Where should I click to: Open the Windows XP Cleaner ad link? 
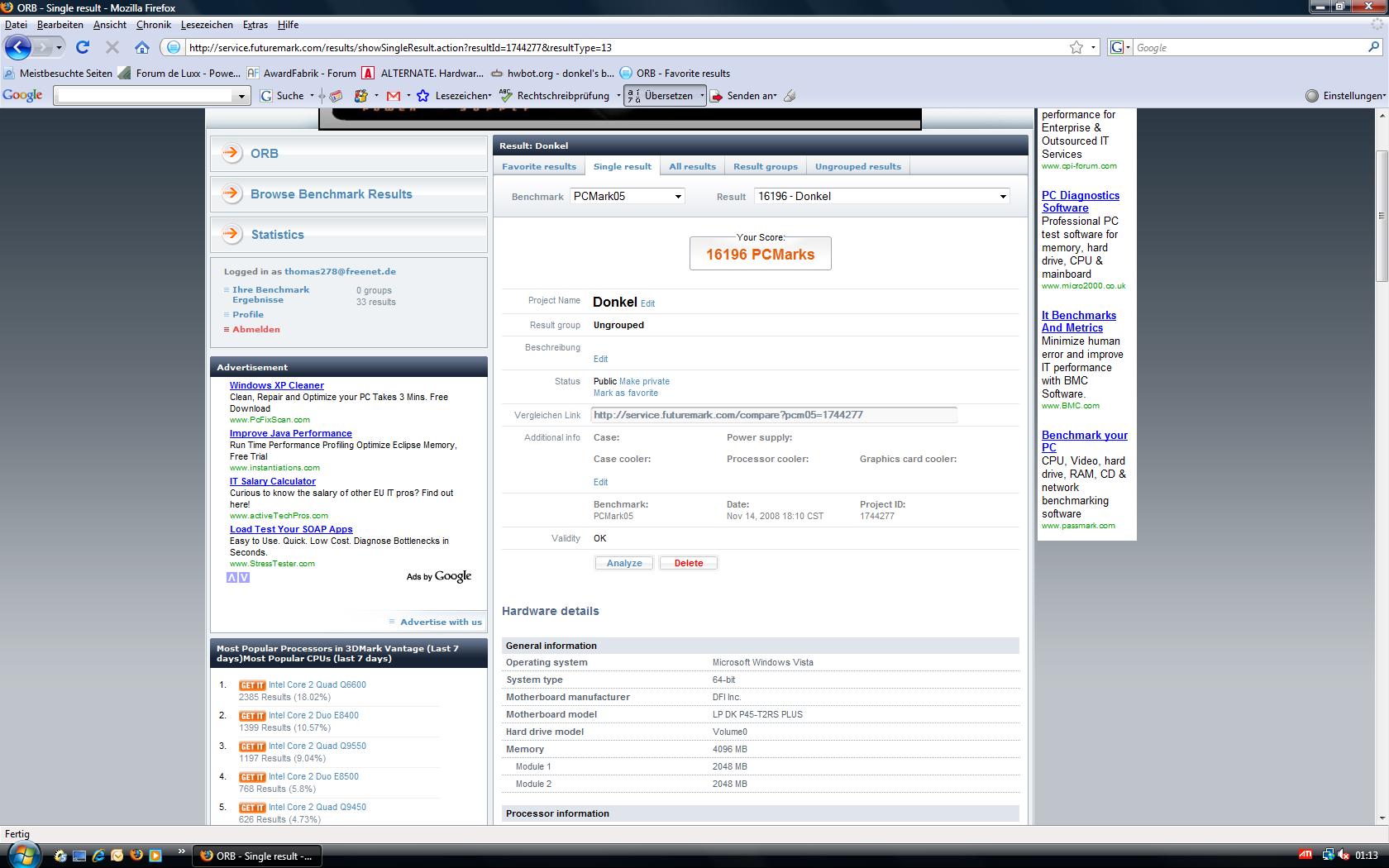click(x=277, y=385)
